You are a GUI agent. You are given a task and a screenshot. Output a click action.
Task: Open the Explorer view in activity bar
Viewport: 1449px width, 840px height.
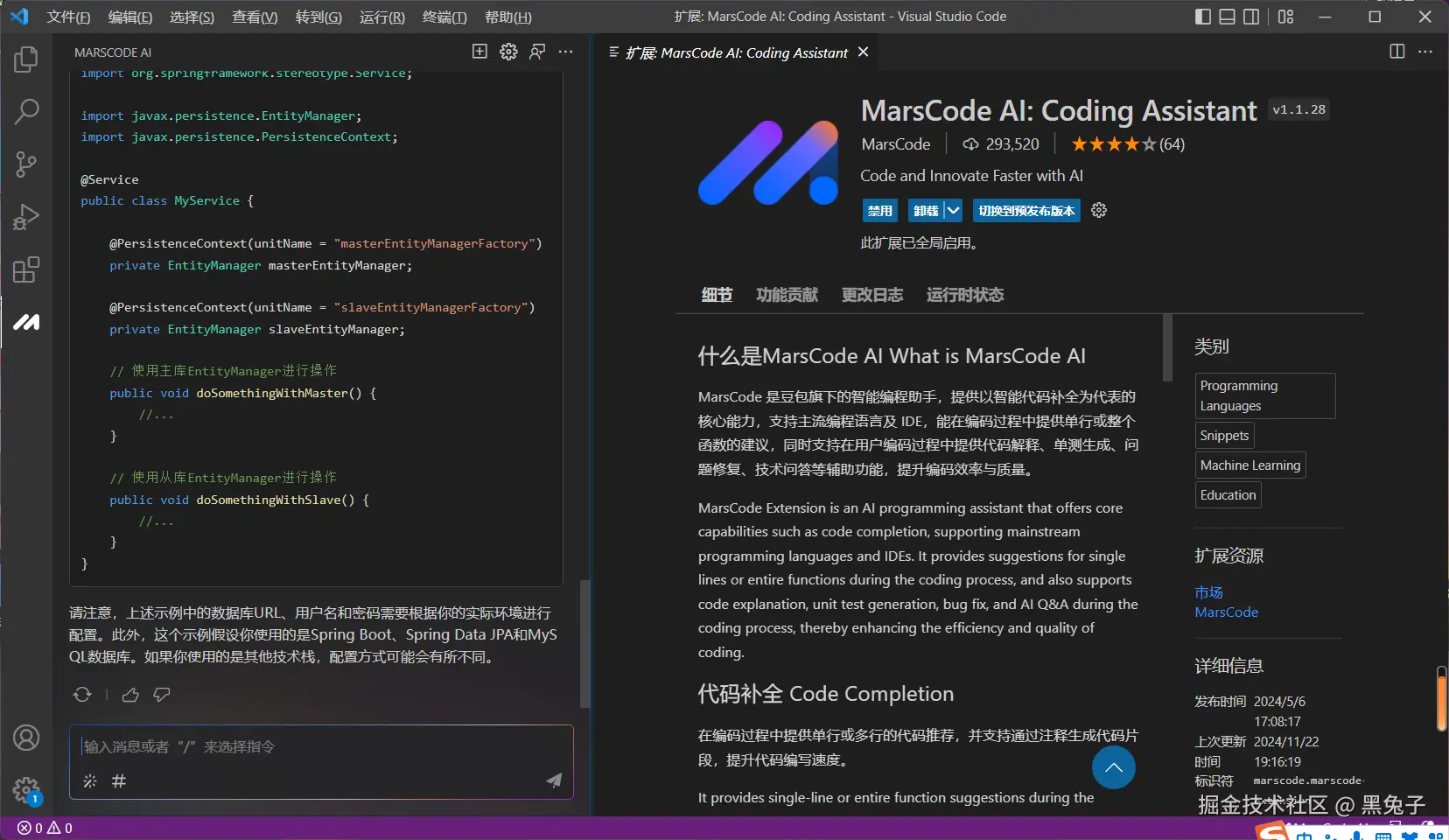[26, 59]
